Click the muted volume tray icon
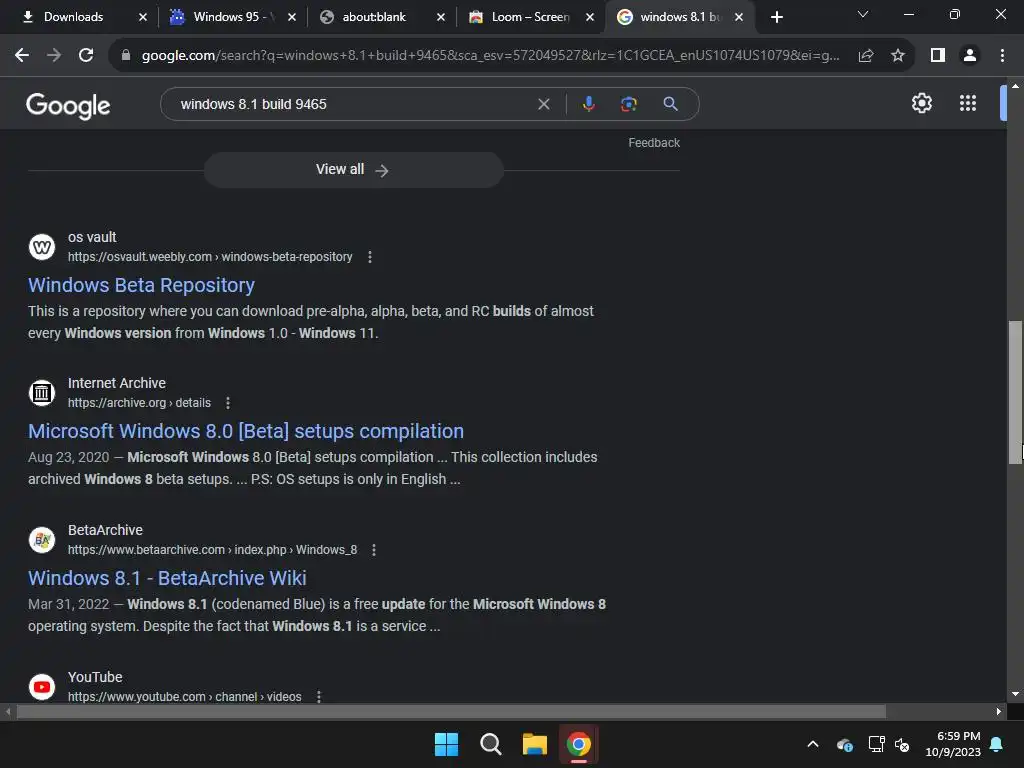The height and width of the screenshot is (768, 1024). (903, 744)
